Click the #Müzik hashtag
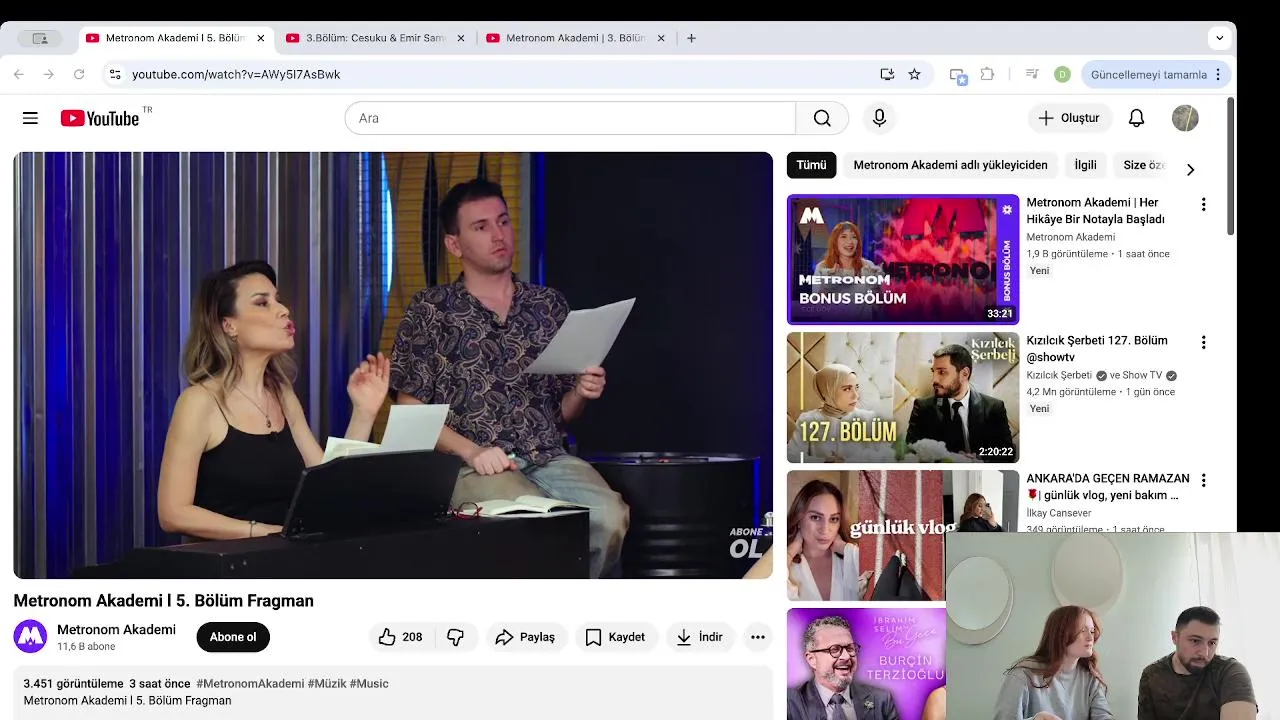Screen dimensions: 1280x720 click(327, 683)
